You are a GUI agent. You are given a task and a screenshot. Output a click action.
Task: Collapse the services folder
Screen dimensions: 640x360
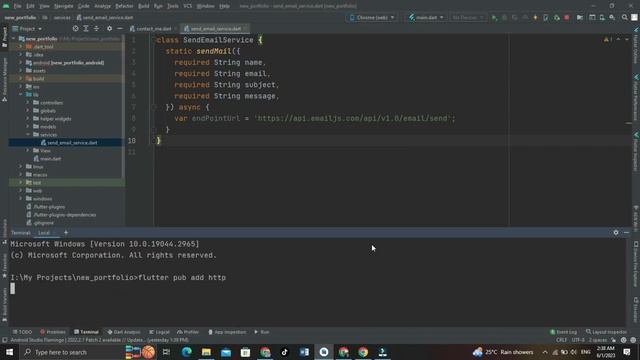tap(28, 134)
